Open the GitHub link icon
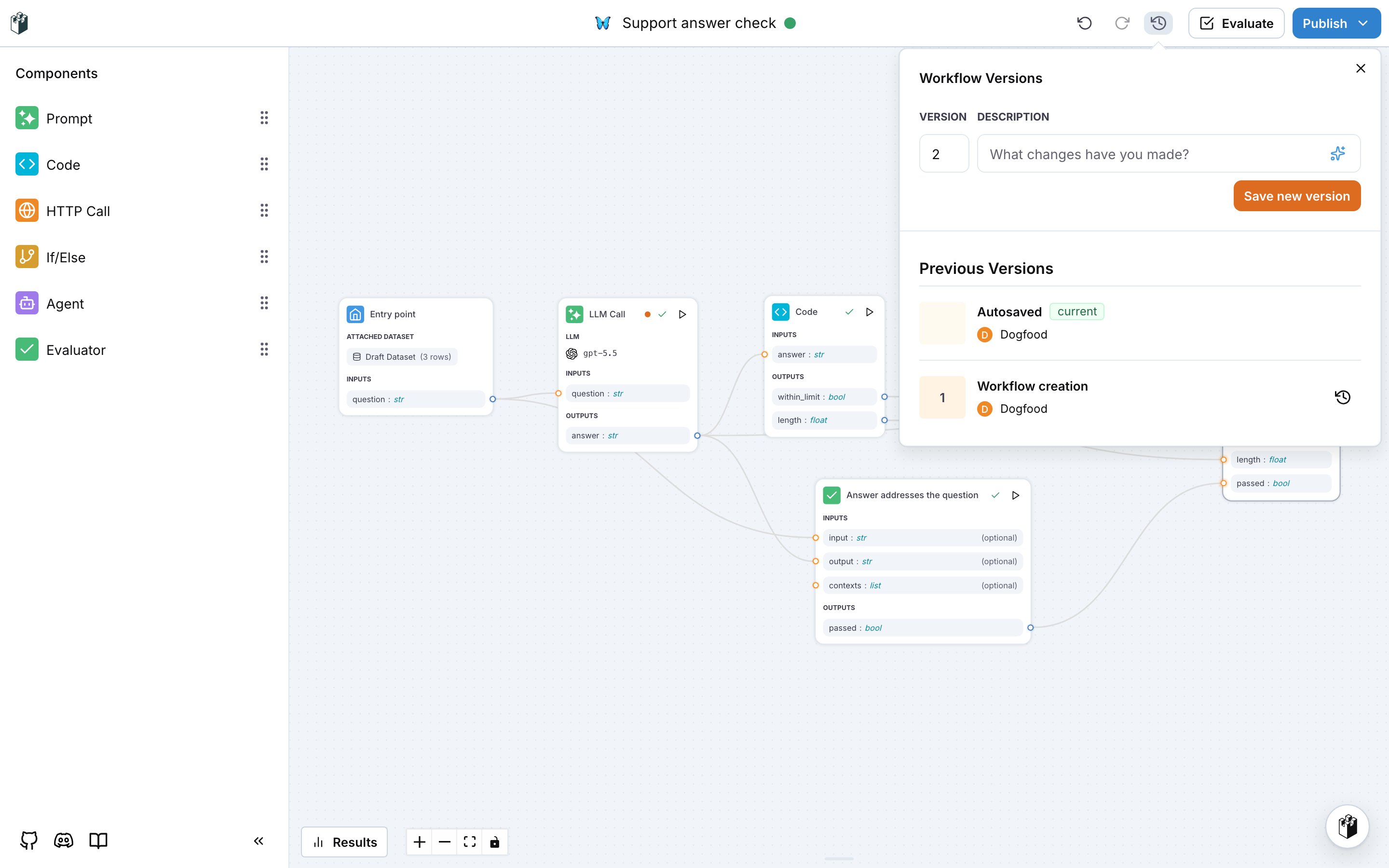The width and height of the screenshot is (1389, 868). coord(29,841)
